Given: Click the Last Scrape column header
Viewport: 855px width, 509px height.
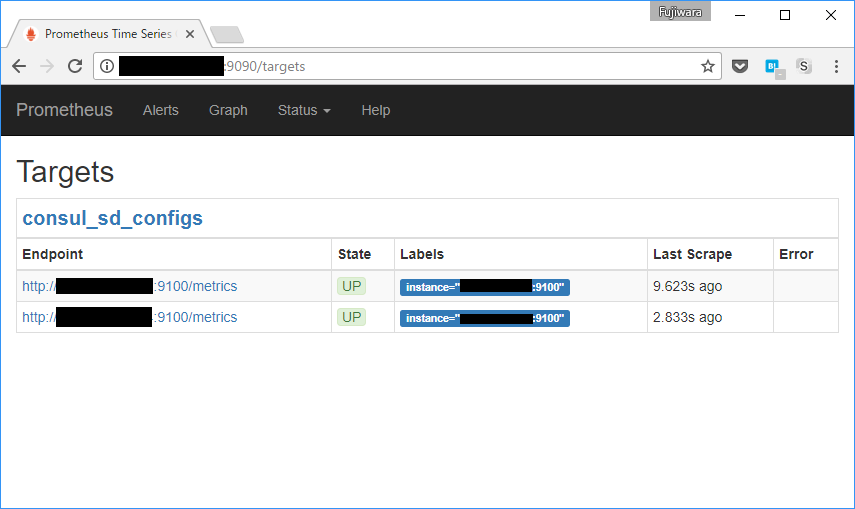Looking at the screenshot, I should (x=693, y=254).
